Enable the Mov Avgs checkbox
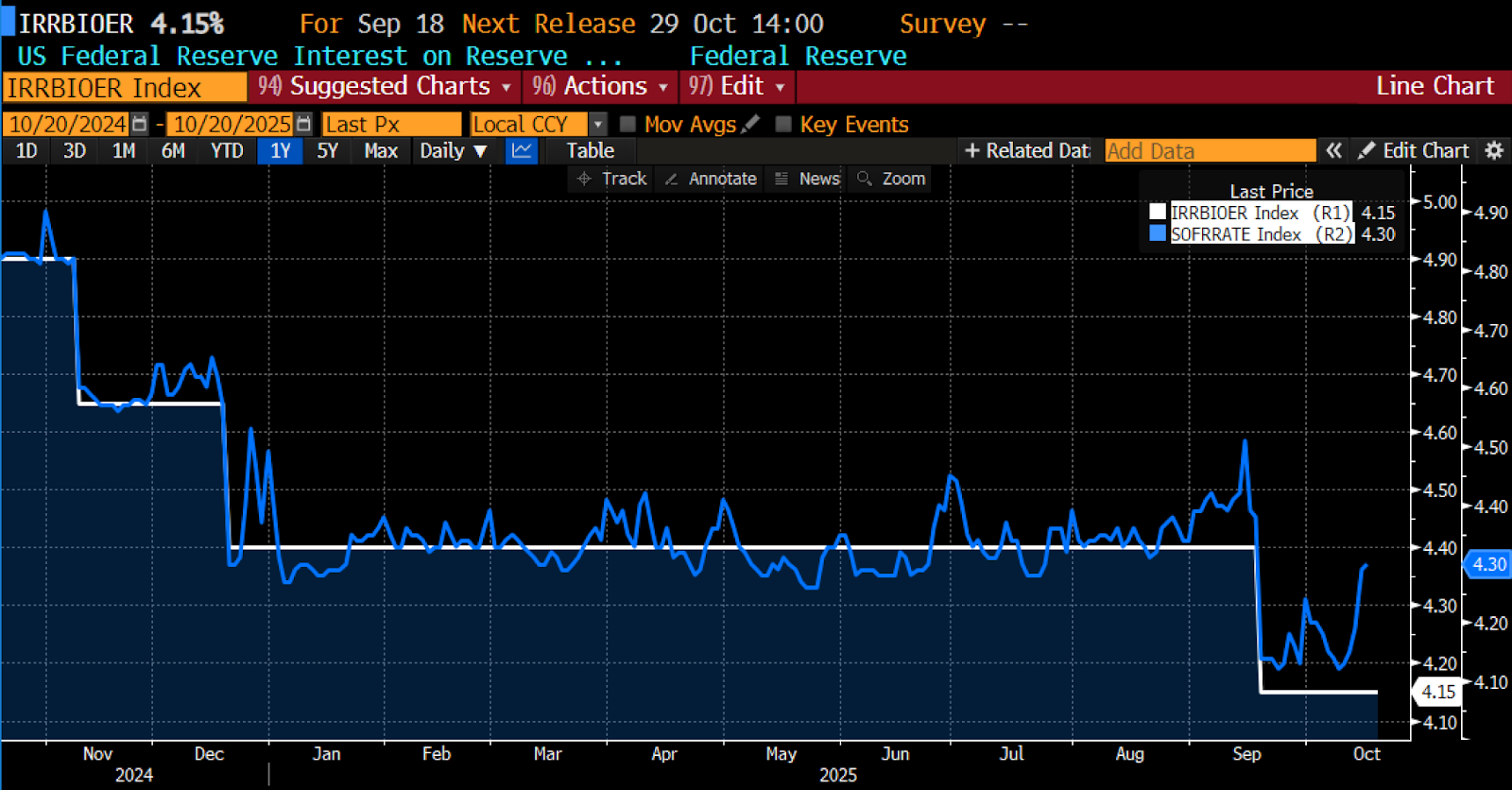Viewport: 1512px width, 790px height. (627, 124)
